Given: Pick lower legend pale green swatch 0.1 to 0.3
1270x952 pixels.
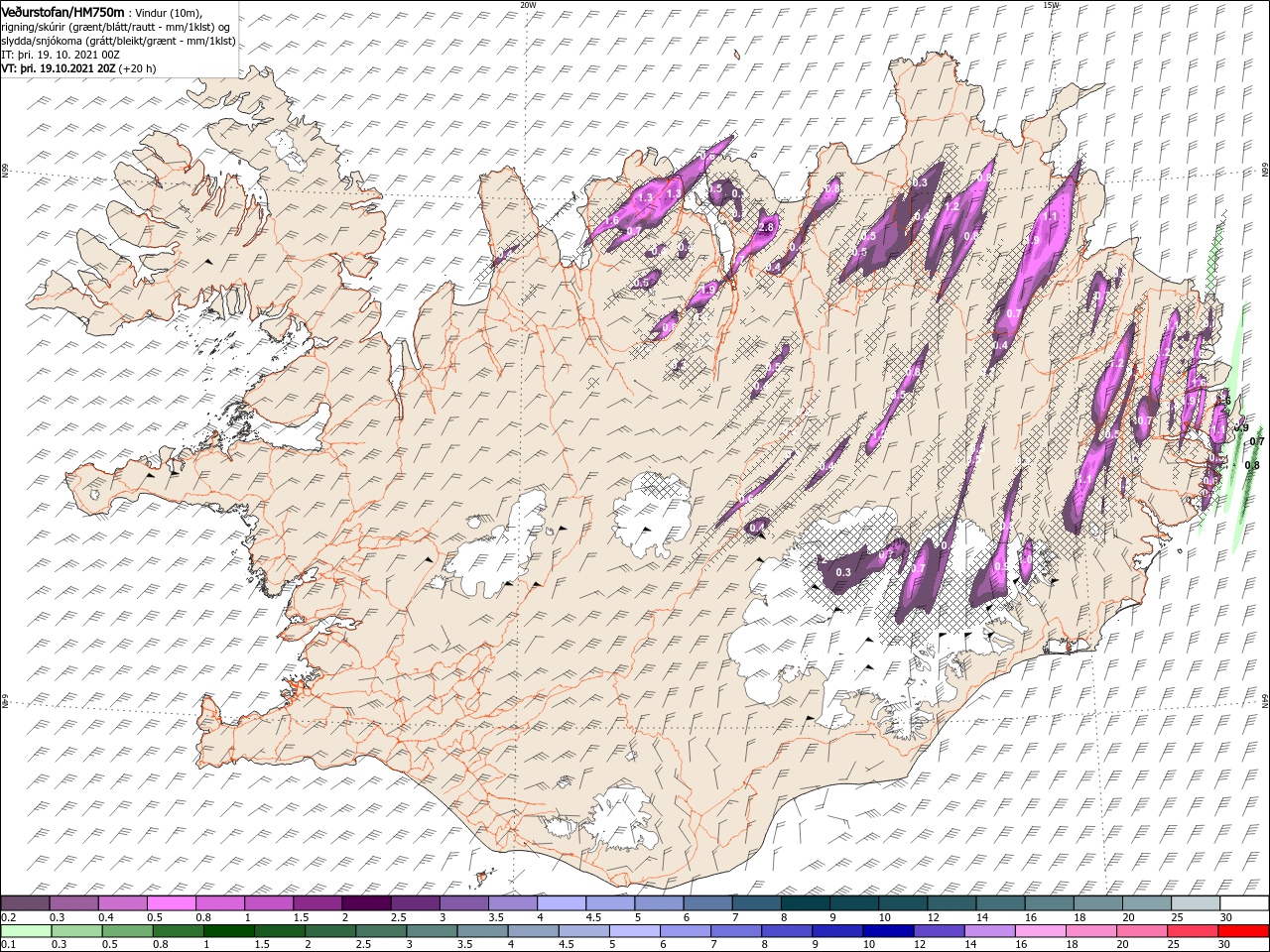Looking at the screenshot, I should click(25, 931).
